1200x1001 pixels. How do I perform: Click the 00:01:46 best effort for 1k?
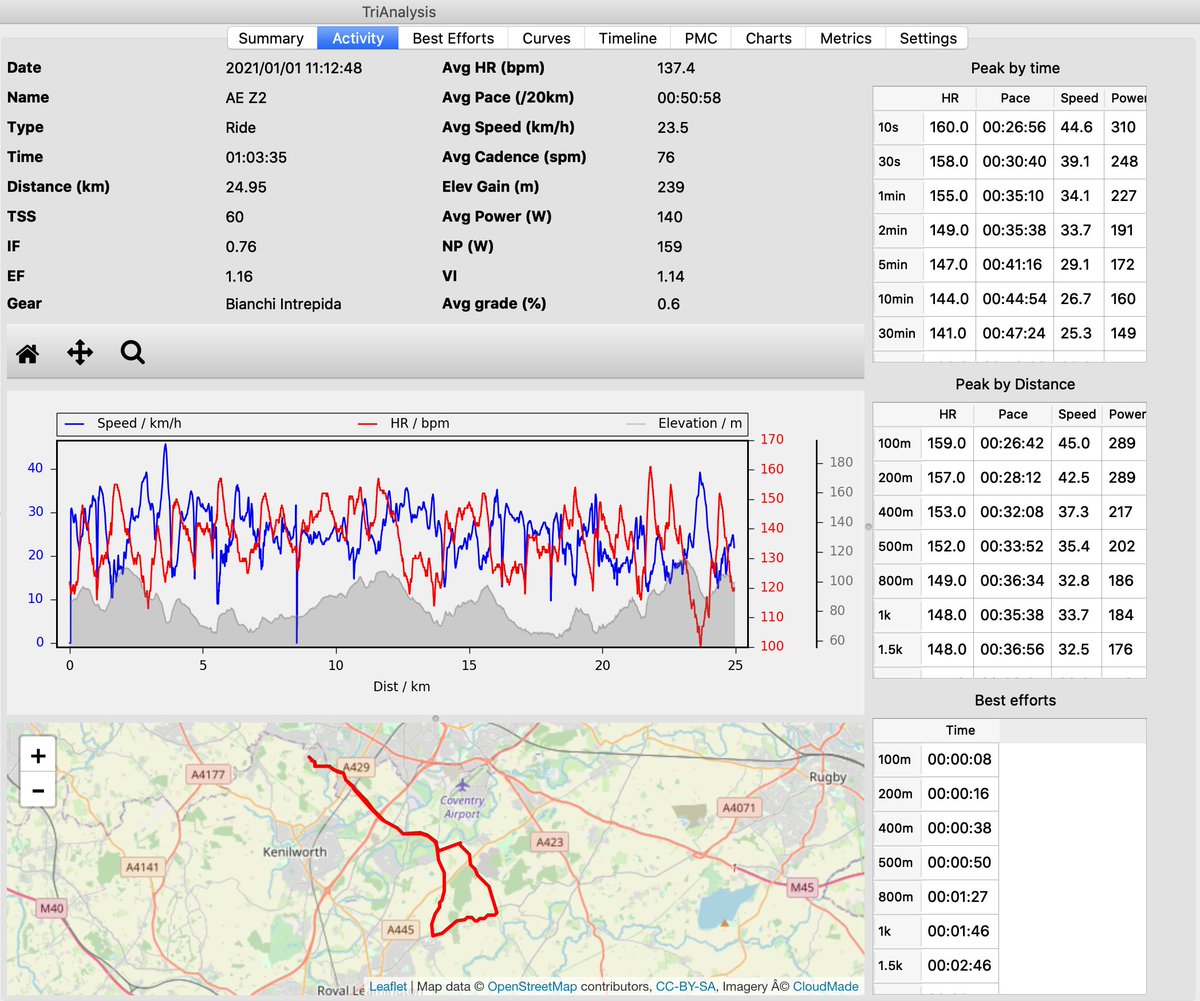click(960, 931)
